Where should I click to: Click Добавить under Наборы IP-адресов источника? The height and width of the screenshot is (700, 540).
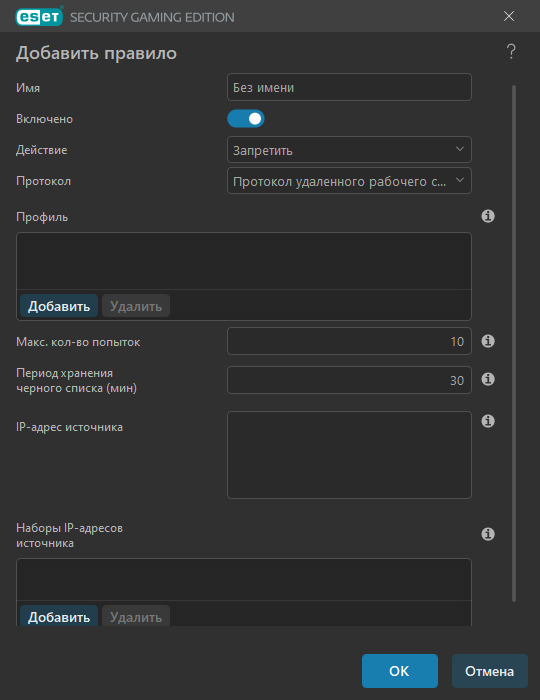click(59, 617)
